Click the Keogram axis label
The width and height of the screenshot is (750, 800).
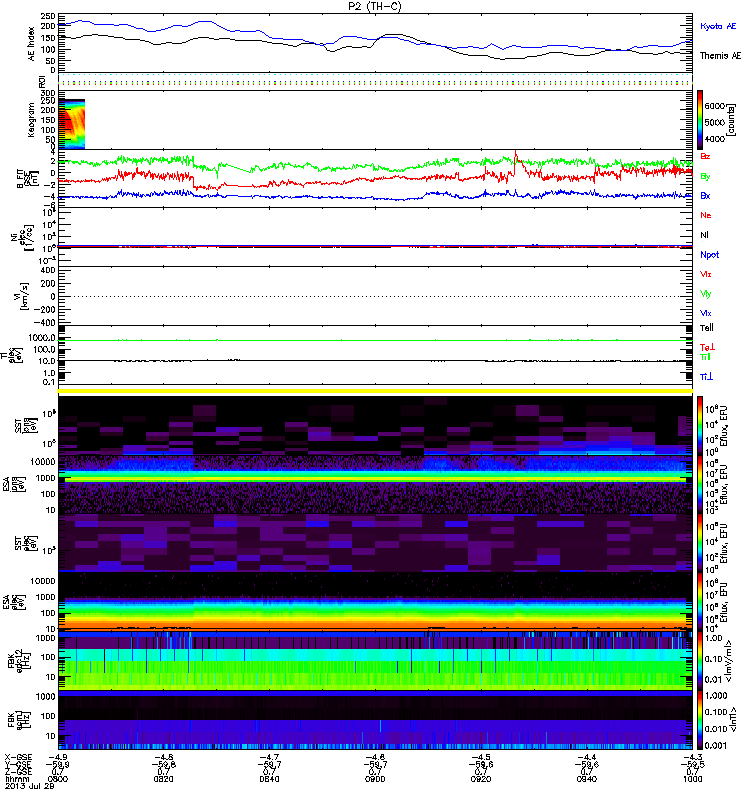(31, 120)
